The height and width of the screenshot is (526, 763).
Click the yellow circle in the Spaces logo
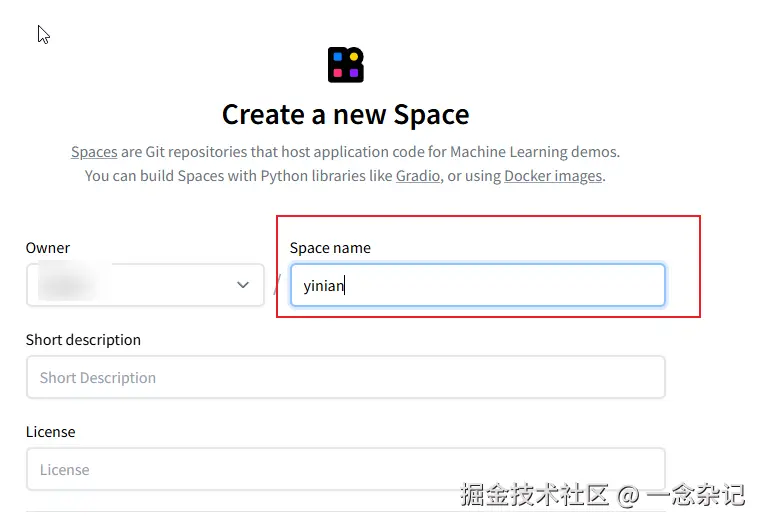tap(354, 57)
